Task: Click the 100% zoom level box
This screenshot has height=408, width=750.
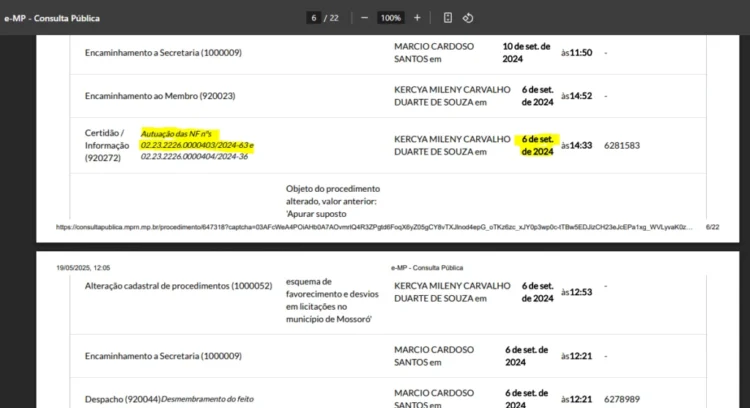Action: (x=390, y=18)
